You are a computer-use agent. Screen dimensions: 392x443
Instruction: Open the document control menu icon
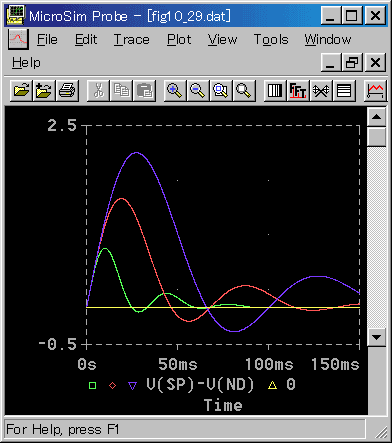coord(18,39)
